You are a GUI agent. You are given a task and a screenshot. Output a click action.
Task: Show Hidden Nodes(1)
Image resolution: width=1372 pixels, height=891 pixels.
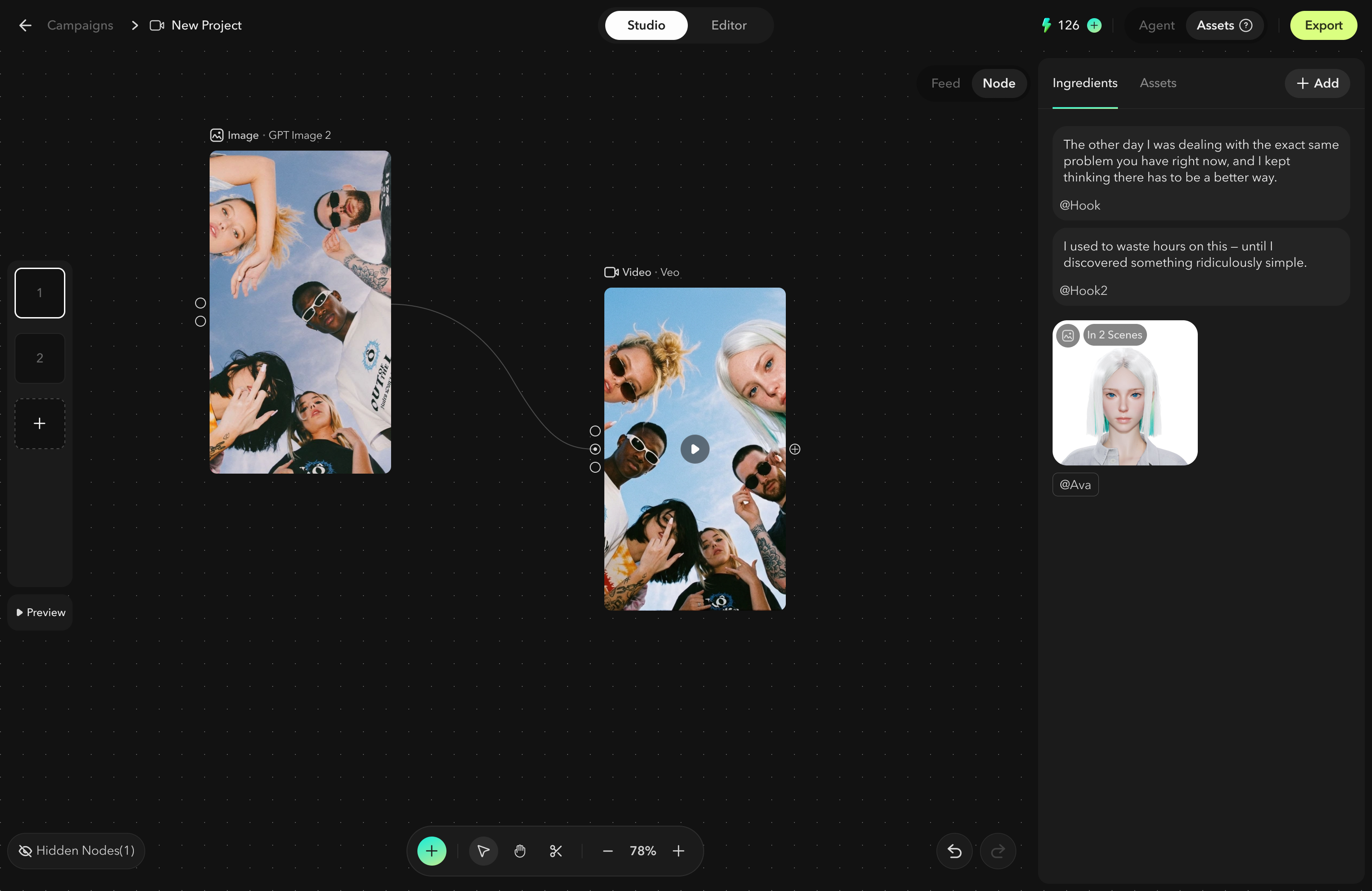(76, 851)
